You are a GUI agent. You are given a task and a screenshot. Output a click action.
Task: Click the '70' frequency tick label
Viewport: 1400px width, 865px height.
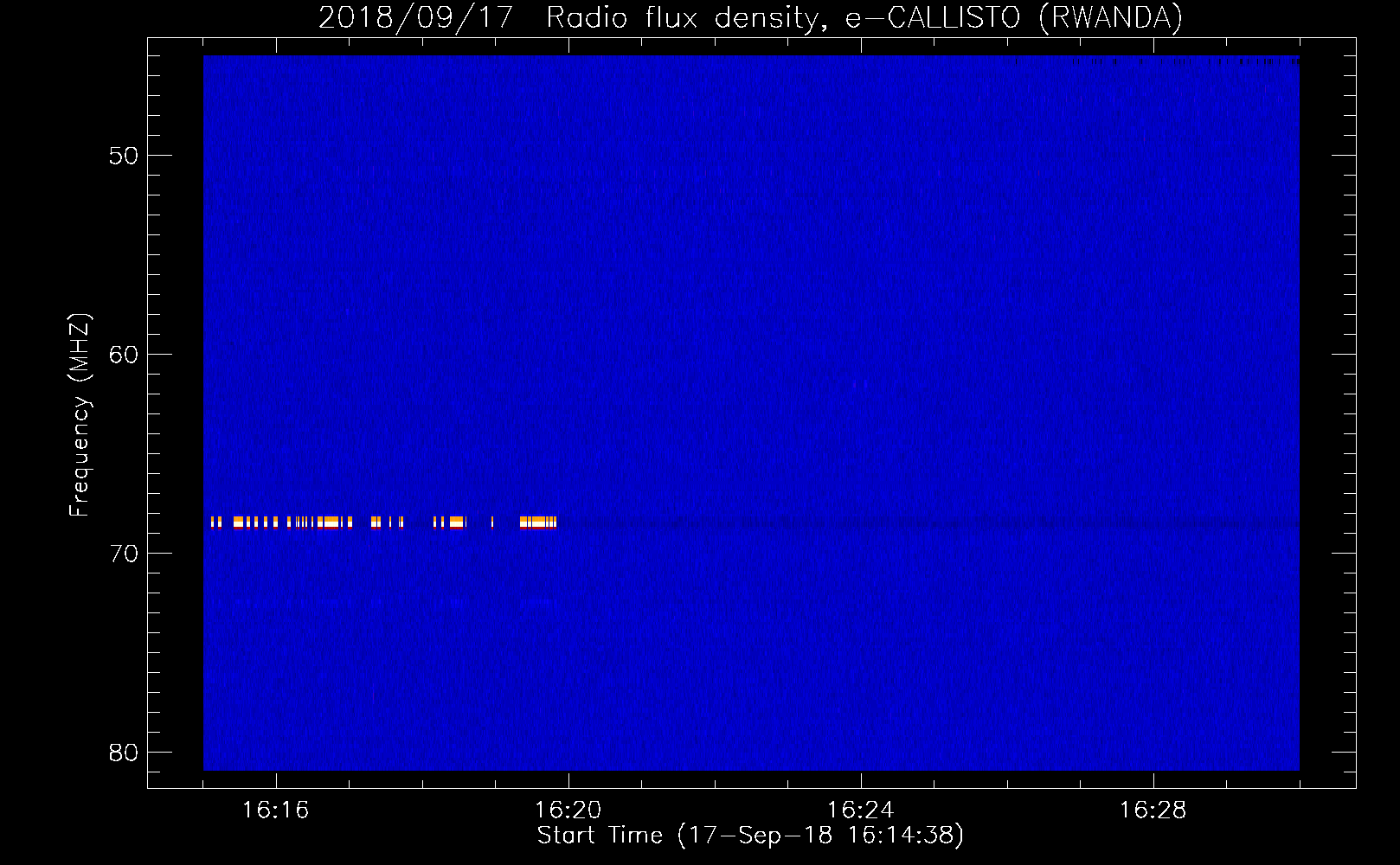[x=124, y=554]
